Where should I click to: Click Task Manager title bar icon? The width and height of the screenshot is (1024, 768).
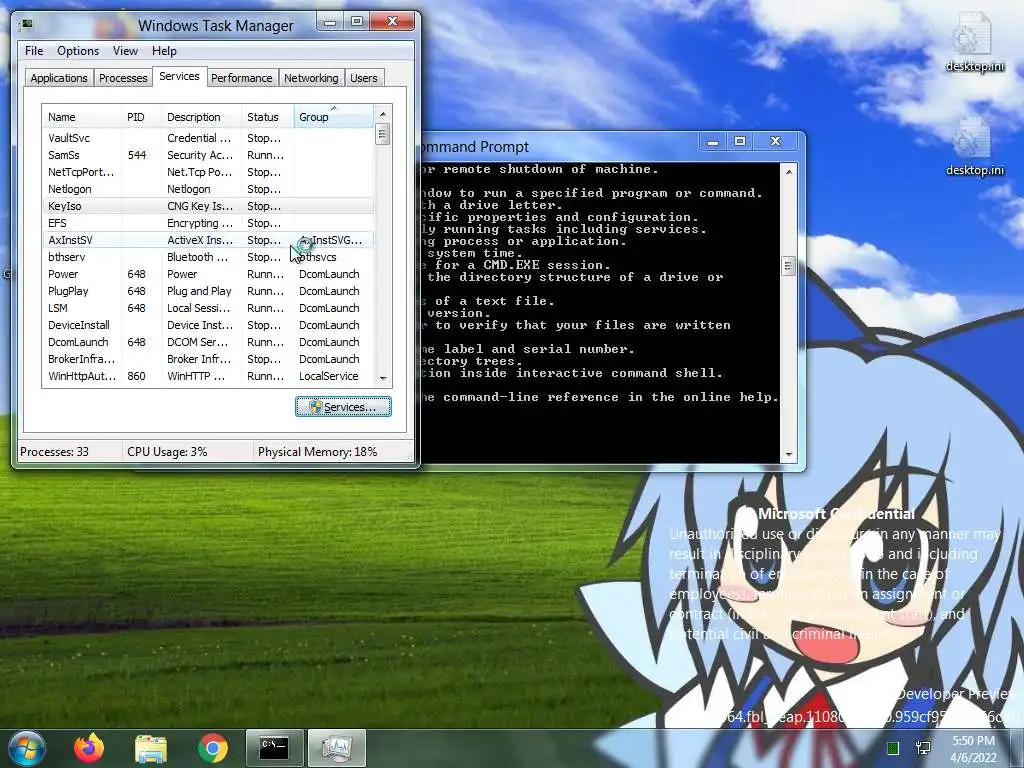click(x=27, y=25)
